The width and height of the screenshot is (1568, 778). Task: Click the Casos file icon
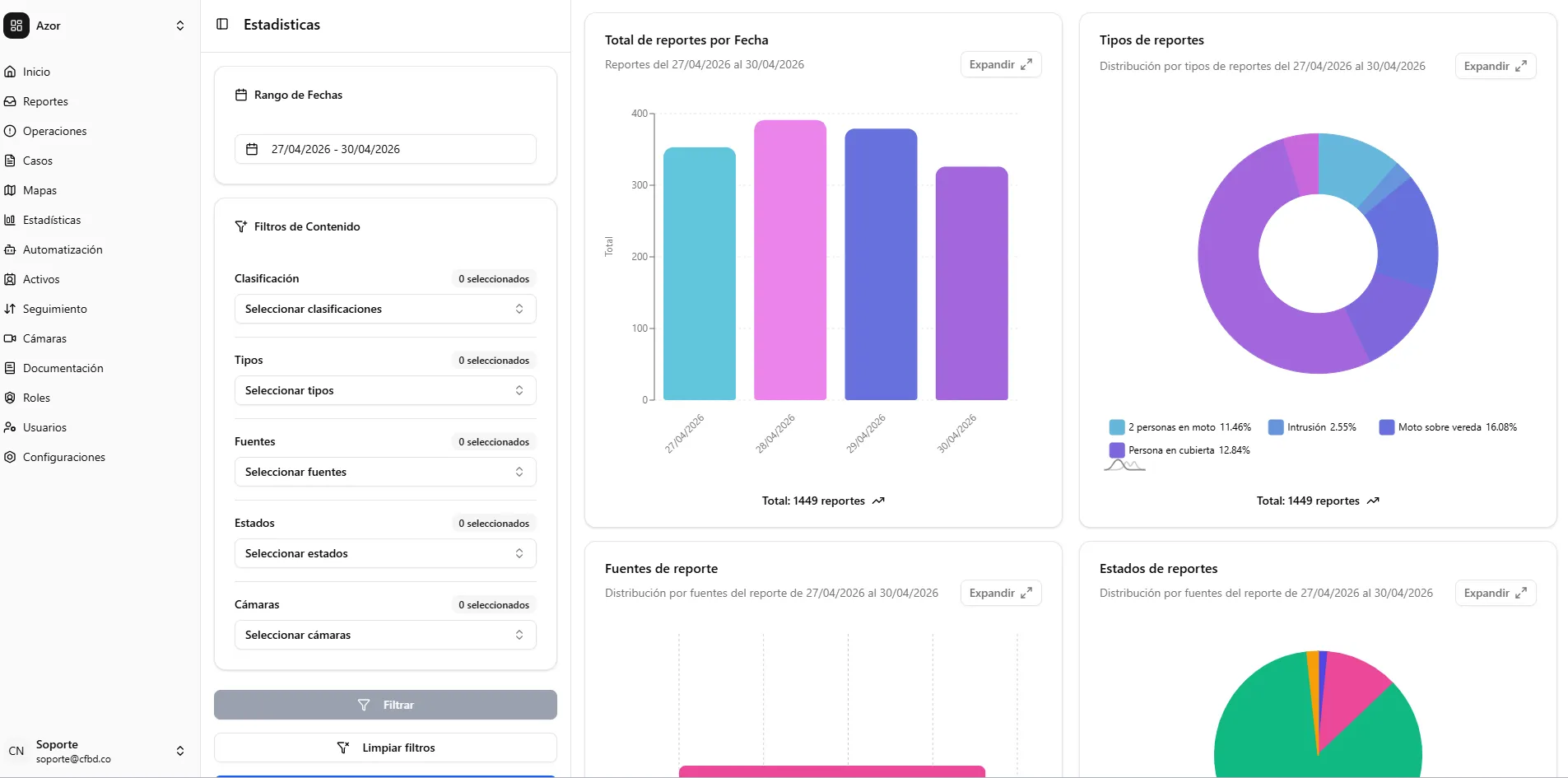[x=10, y=161]
